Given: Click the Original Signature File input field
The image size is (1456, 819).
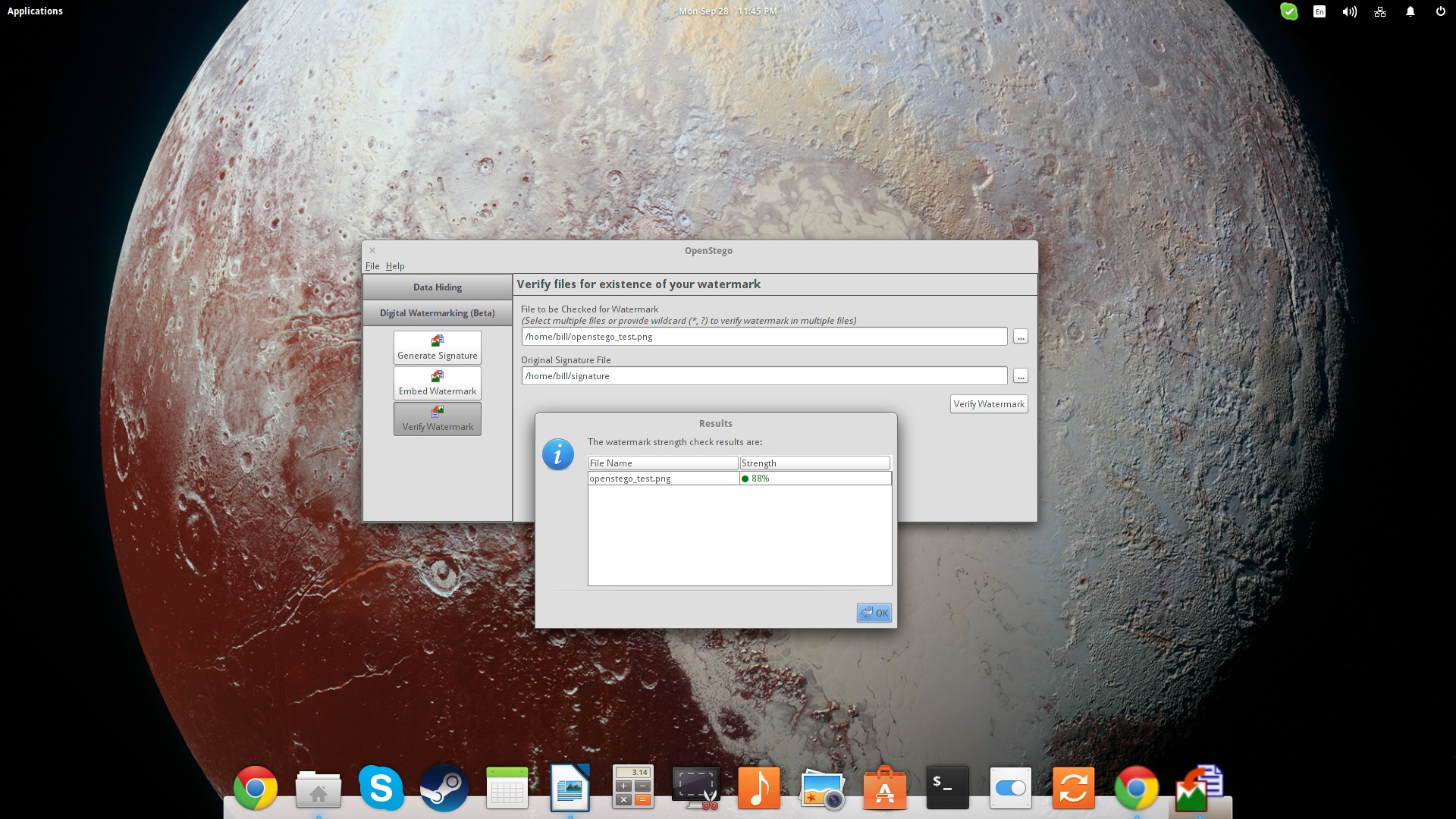Looking at the screenshot, I should pos(764,376).
